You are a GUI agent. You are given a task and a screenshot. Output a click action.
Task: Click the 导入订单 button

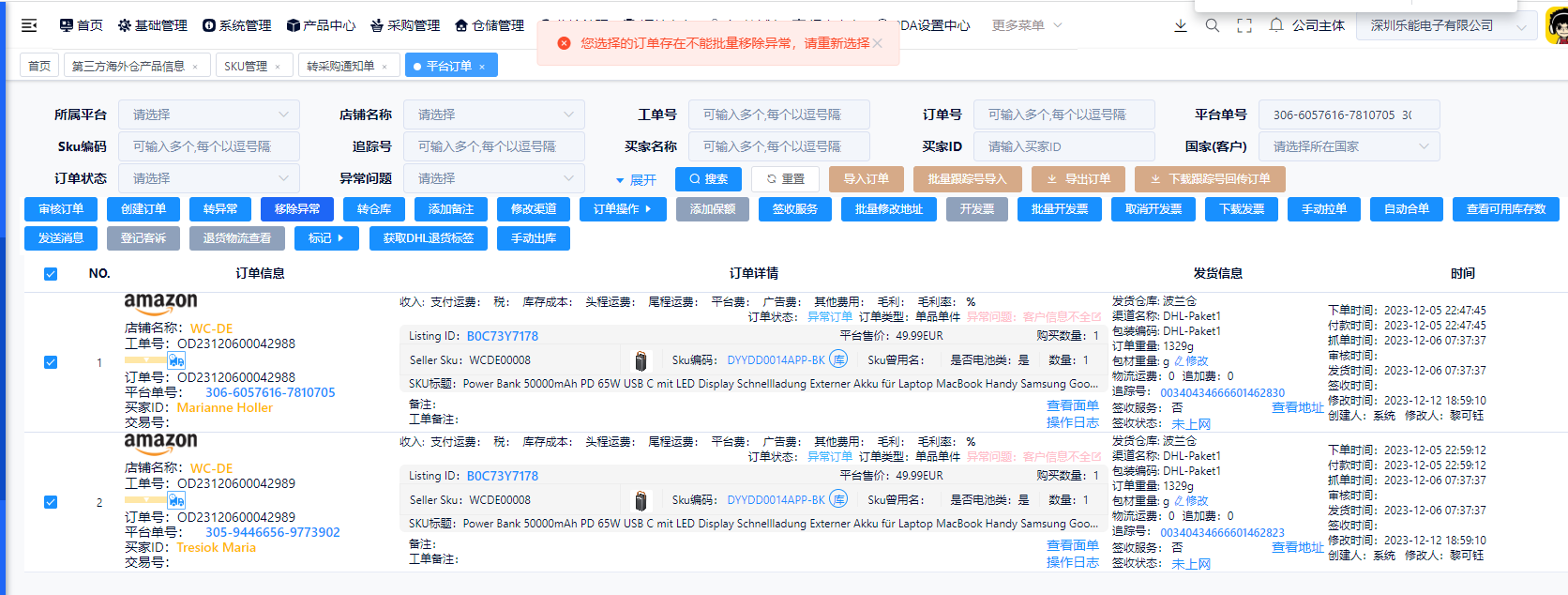pos(867,179)
